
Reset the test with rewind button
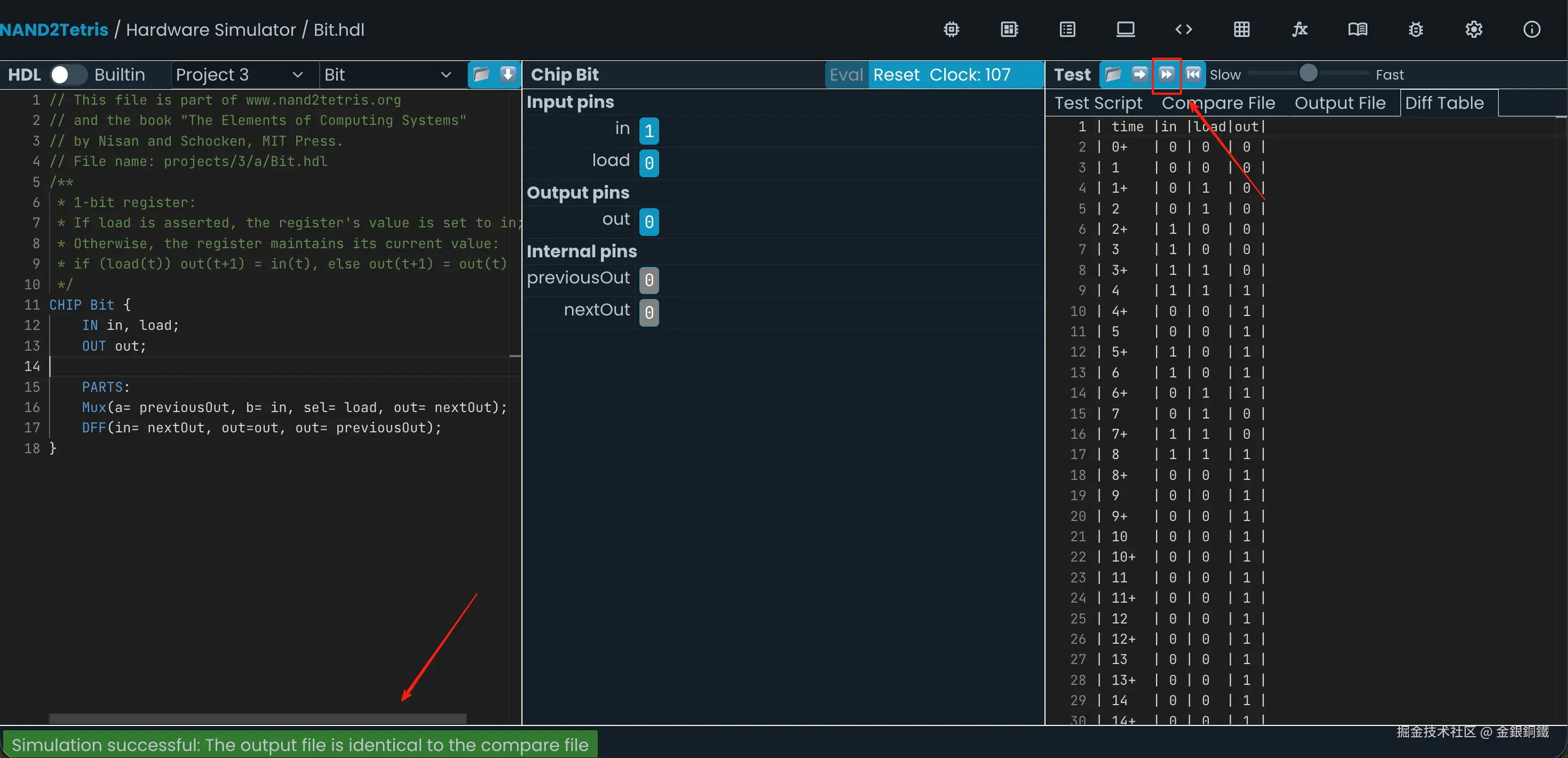tap(1193, 74)
